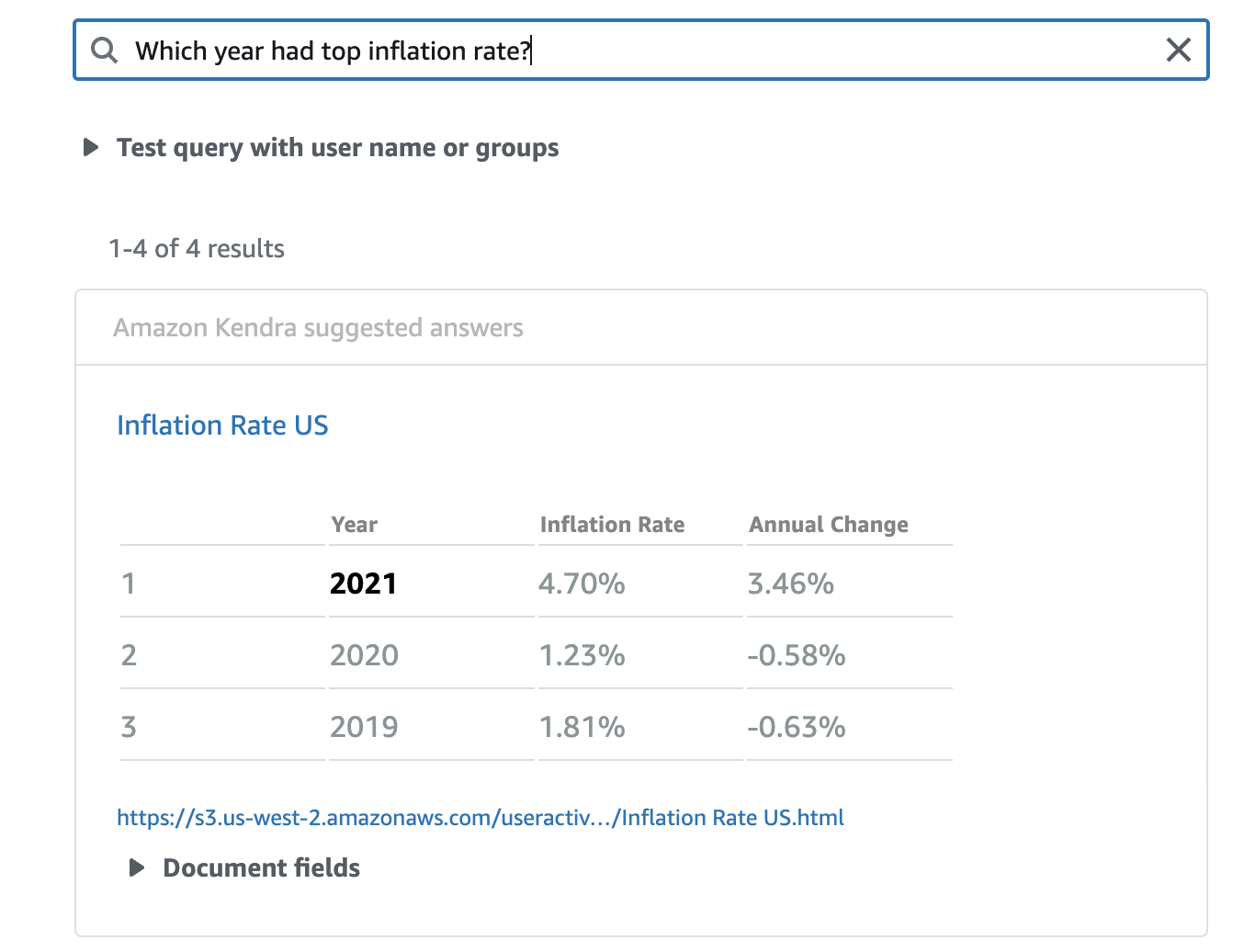This screenshot has width=1244, height=952.
Task: Click the 3.46% annual change cell
Action: click(790, 584)
